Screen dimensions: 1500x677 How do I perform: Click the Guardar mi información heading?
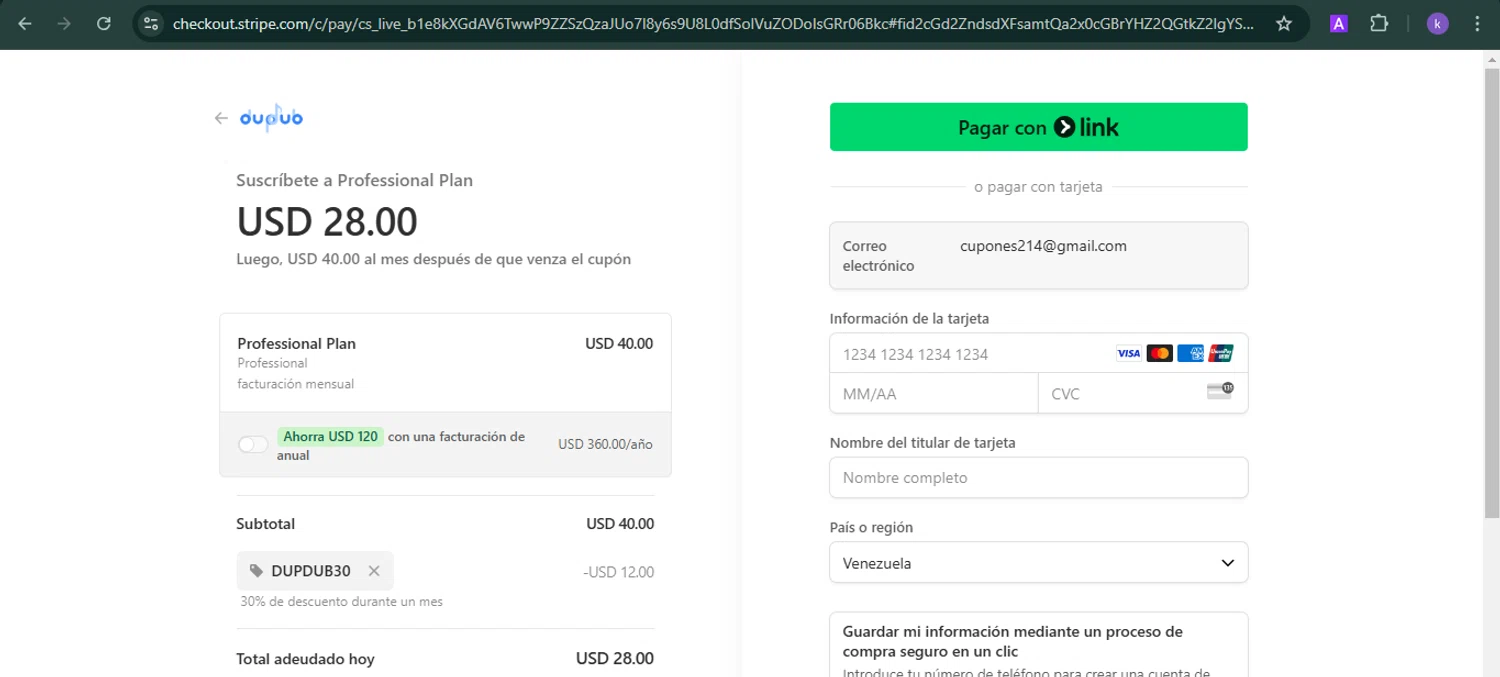coord(1013,641)
